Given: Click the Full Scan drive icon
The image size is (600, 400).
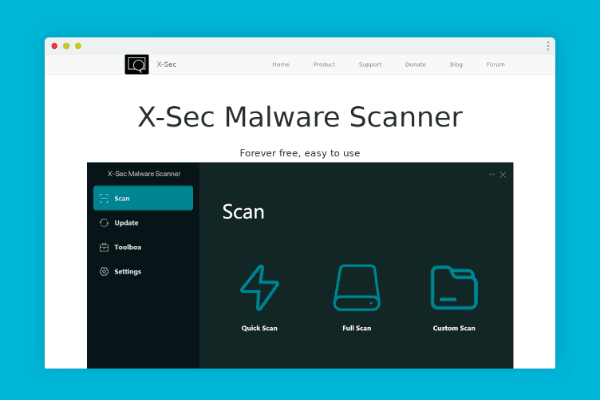Looking at the screenshot, I should [x=357, y=287].
